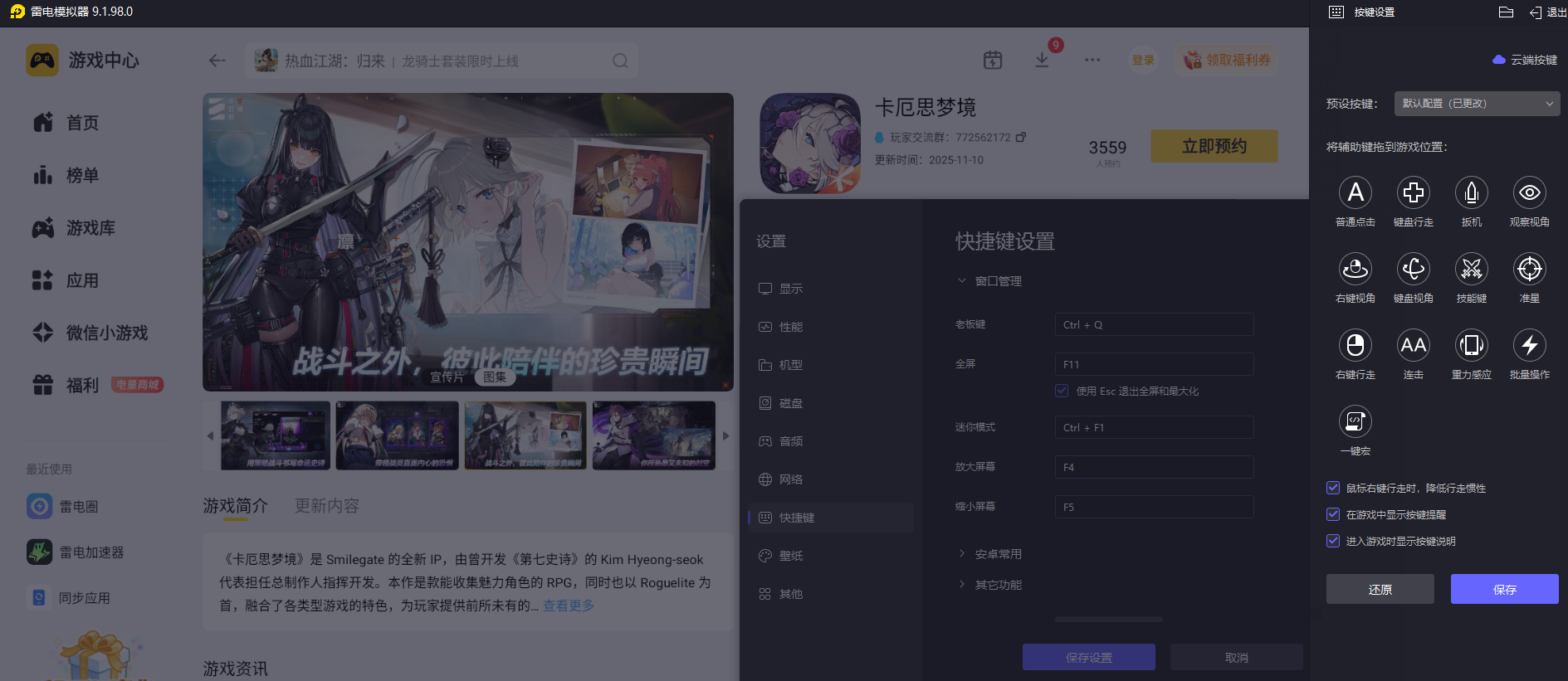Image resolution: width=1568 pixels, height=681 pixels.
Task: Select the 批量操作 lightning icon
Action: (1530, 345)
